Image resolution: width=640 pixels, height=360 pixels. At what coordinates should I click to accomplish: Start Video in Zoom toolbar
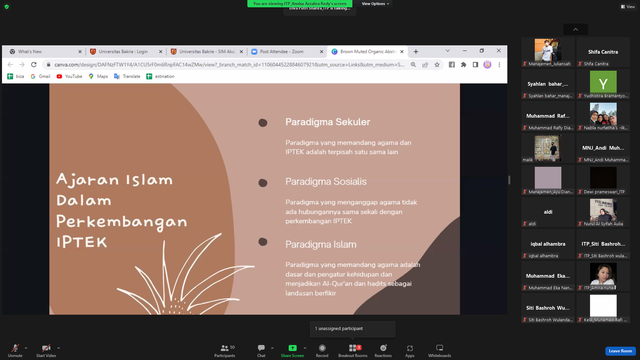[x=46, y=350]
